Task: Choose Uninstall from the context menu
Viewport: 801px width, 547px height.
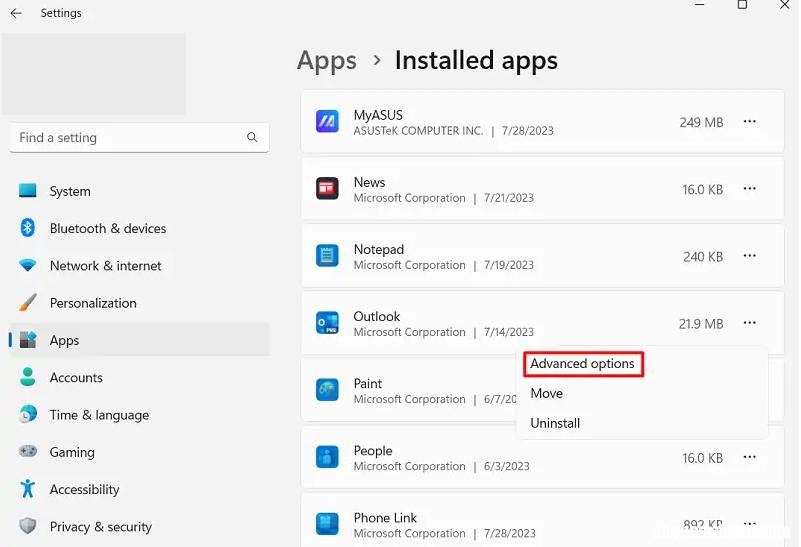Action: (555, 423)
